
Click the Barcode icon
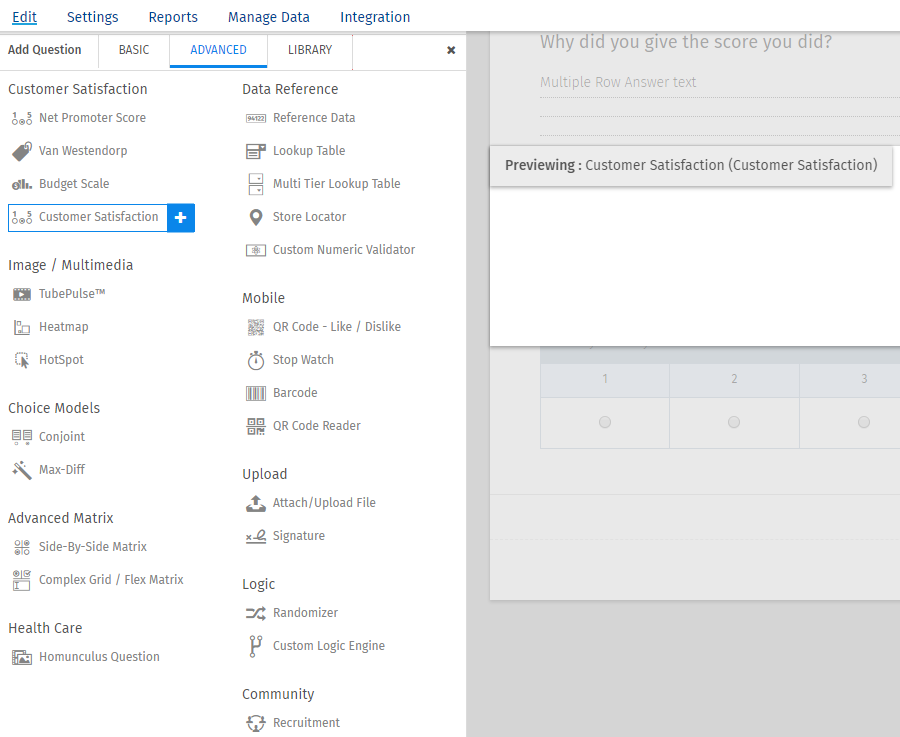point(256,393)
